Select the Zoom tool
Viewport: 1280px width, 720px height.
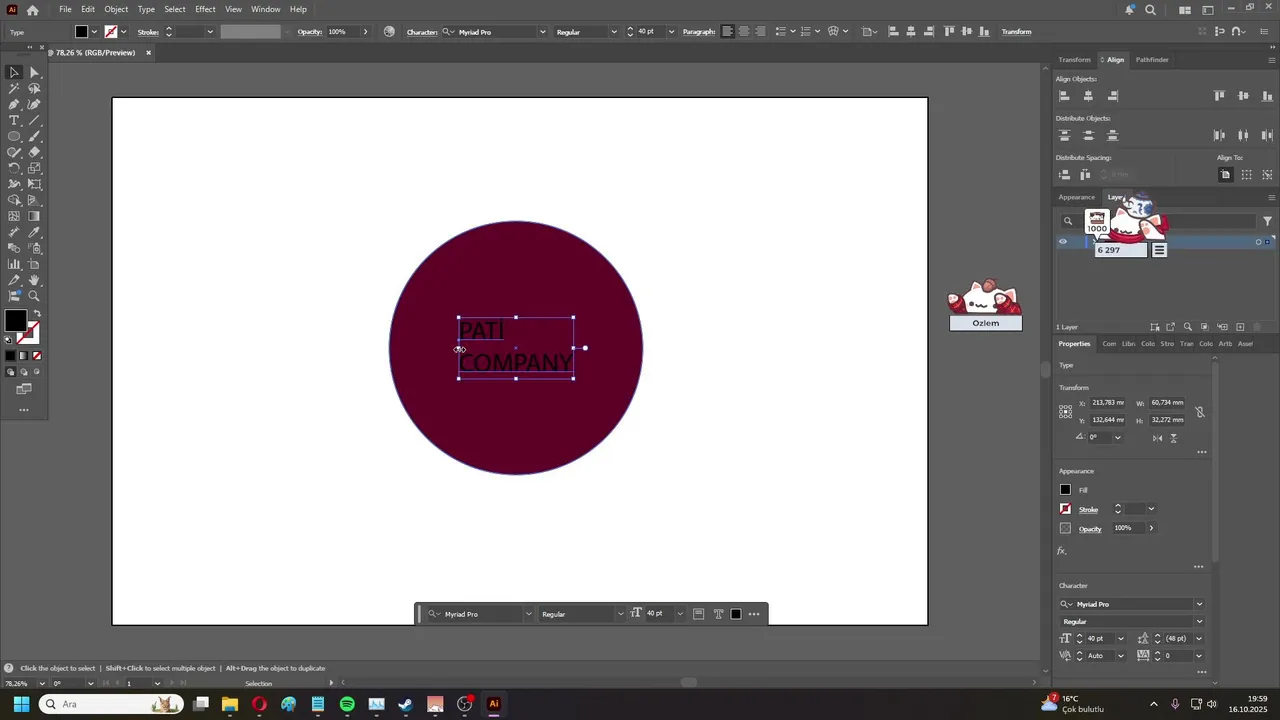[x=34, y=296]
